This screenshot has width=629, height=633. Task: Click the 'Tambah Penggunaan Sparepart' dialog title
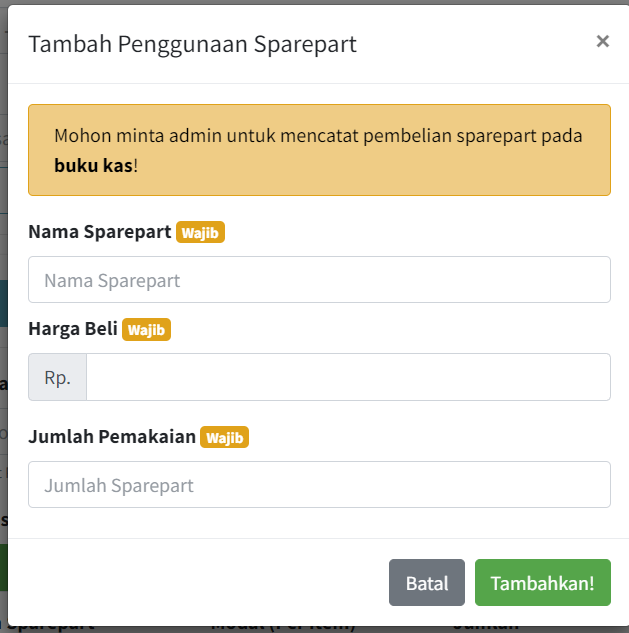192,44
